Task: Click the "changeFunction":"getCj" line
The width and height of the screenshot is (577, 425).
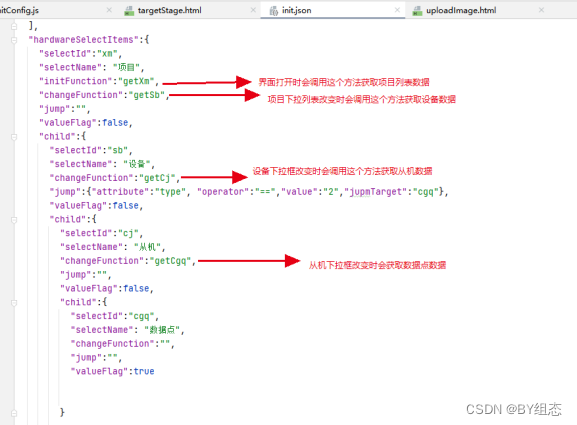Action: (x=115, y=178)
